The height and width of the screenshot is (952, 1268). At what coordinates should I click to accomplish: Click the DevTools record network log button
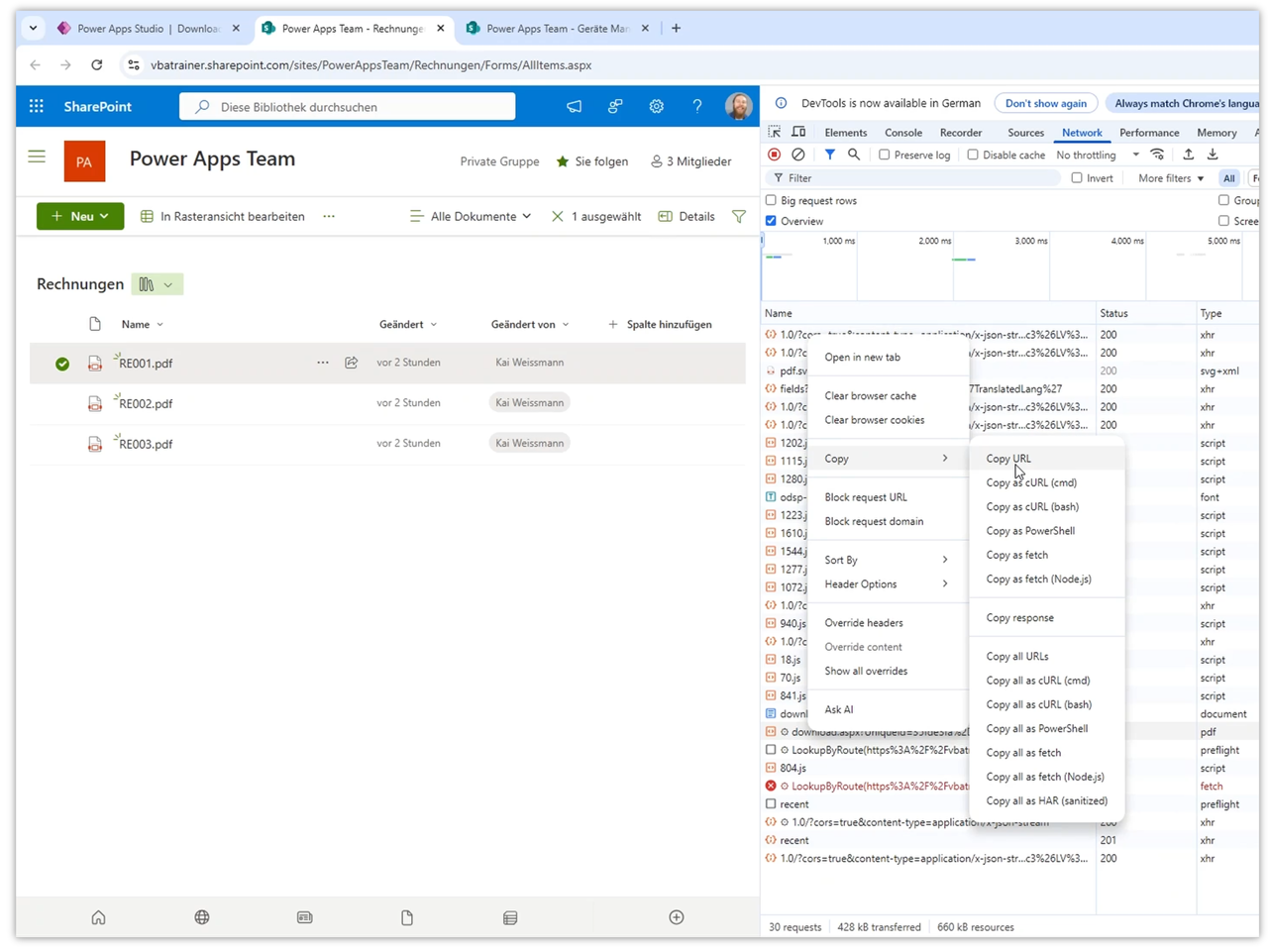click(x=775, y=155)
